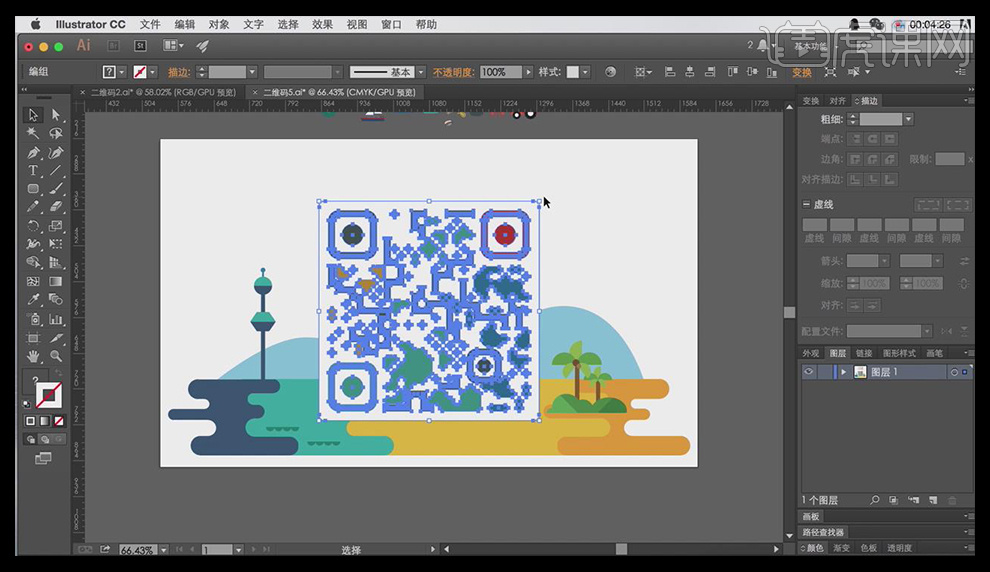Choose the Direct Selection tool

pos(56,115)
